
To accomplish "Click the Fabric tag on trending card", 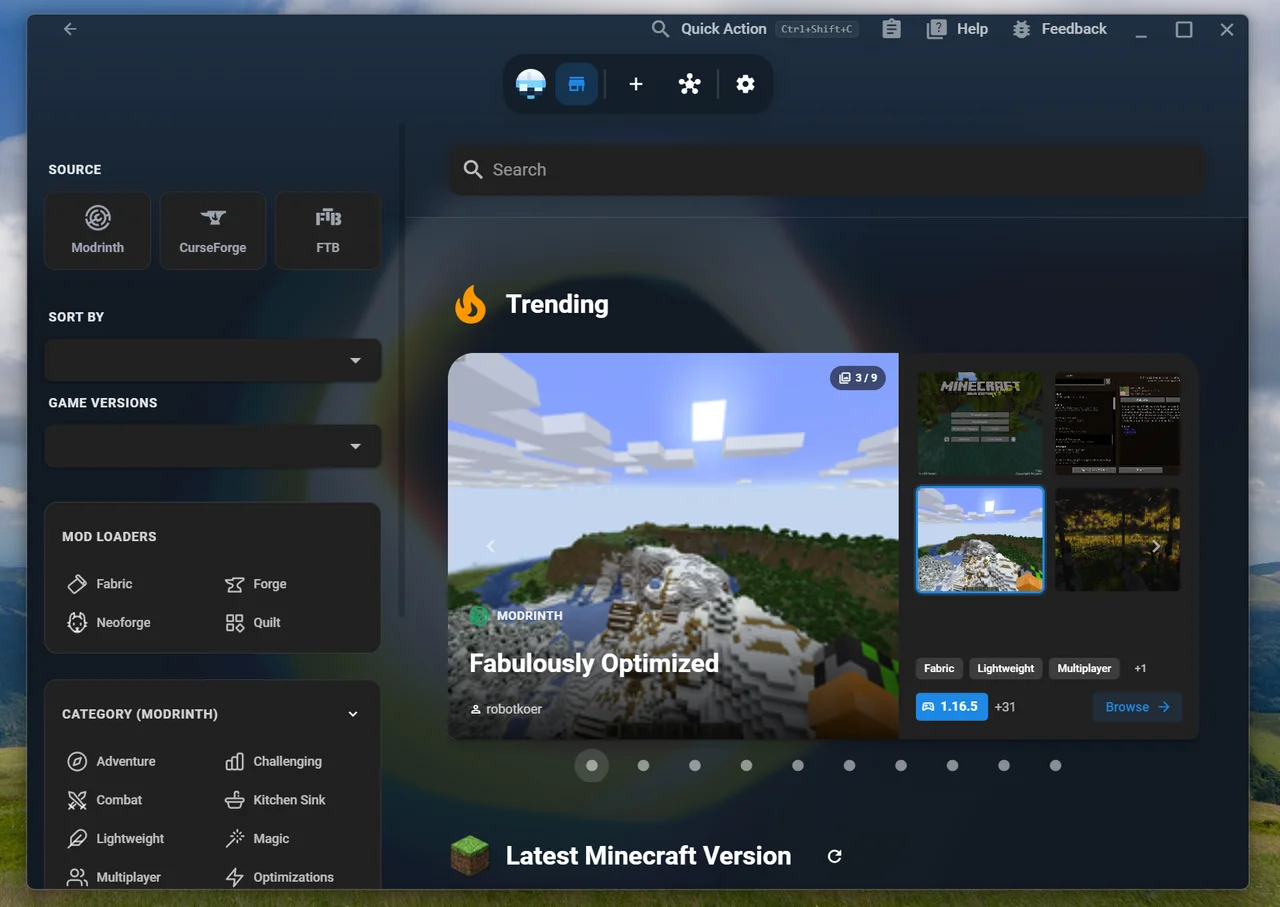I will pyautogui.click(x=939, y=668).
